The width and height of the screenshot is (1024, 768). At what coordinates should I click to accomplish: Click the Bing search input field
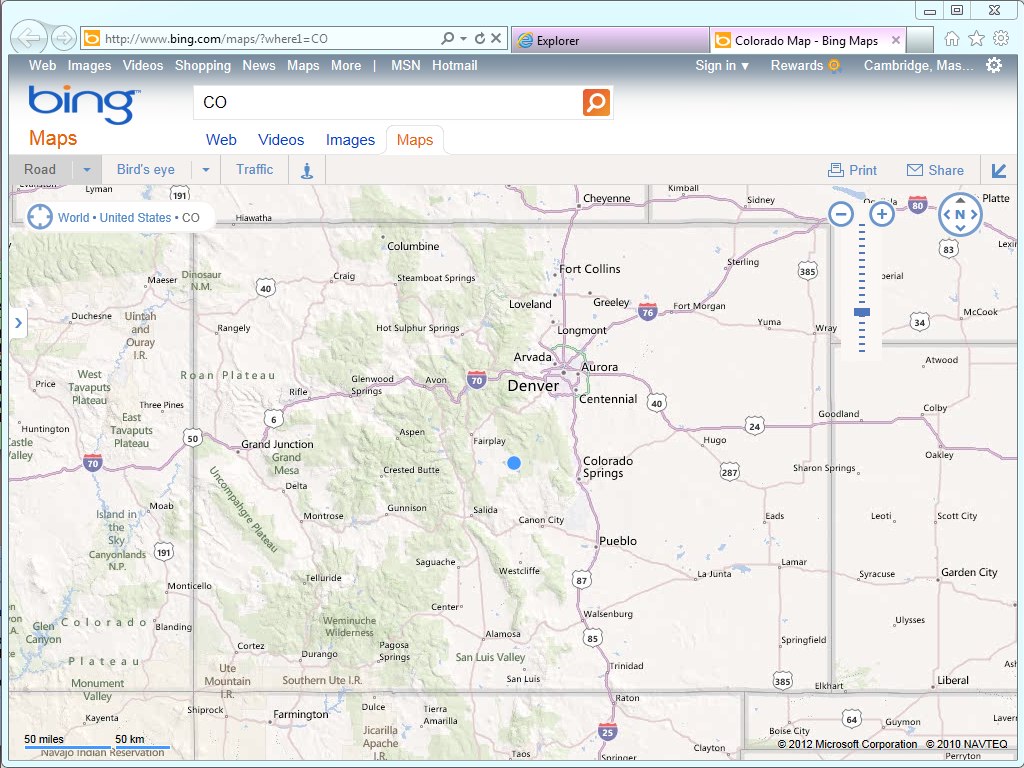[x=387, y=103]
